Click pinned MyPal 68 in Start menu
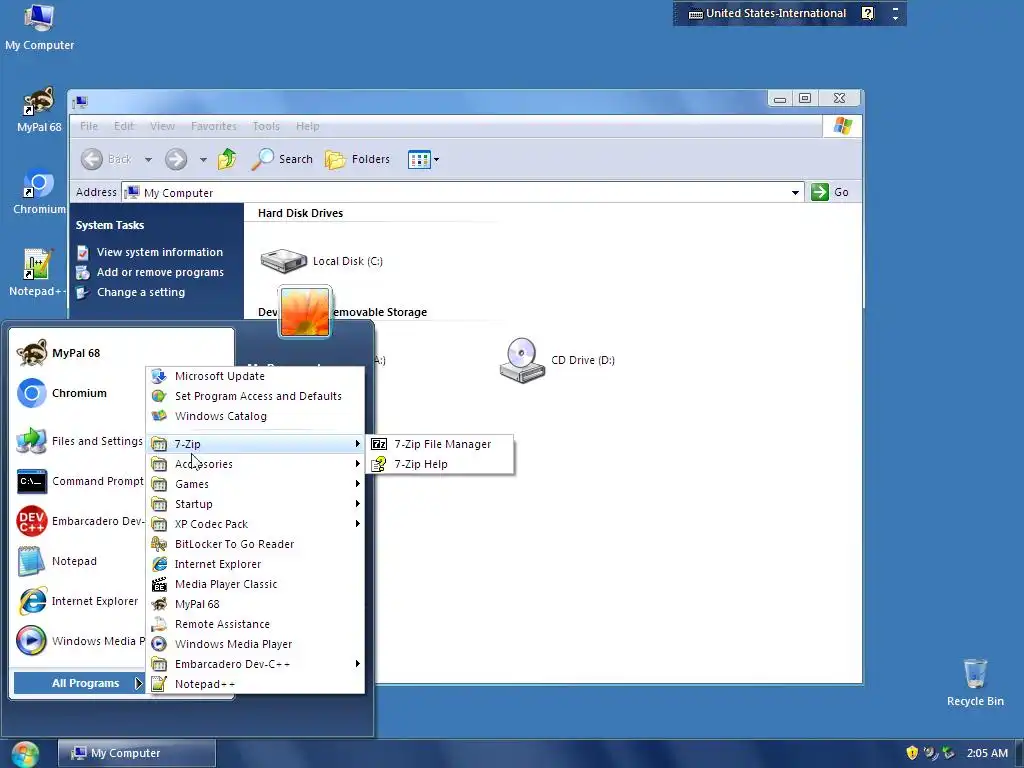The height and width of the screenshot is (768, 1024). coord(78,353)
